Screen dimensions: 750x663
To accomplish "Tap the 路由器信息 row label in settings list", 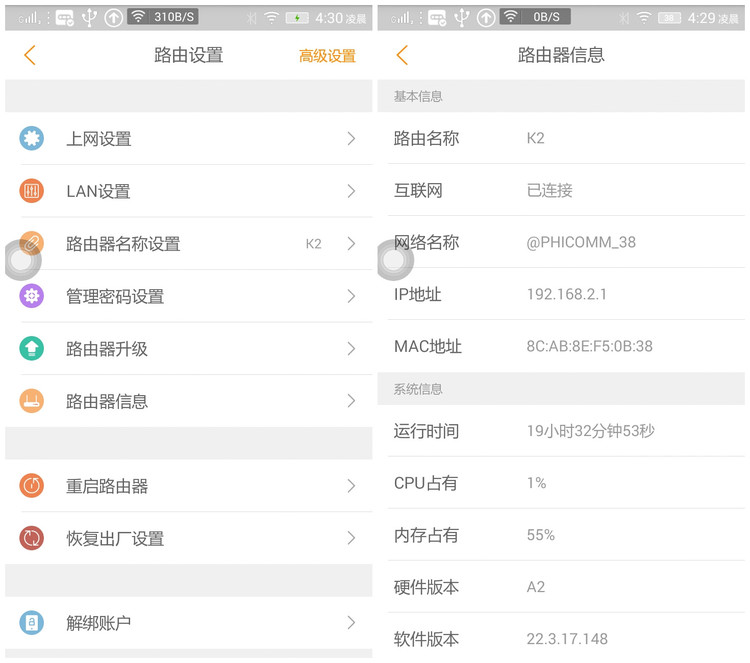I will point(107,401).
